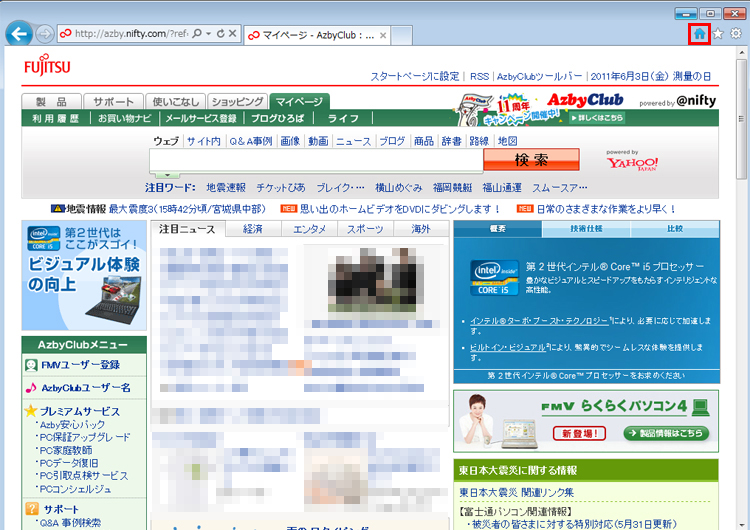Open 東日本大震災 関連リンク集 link

click(517, 492)
